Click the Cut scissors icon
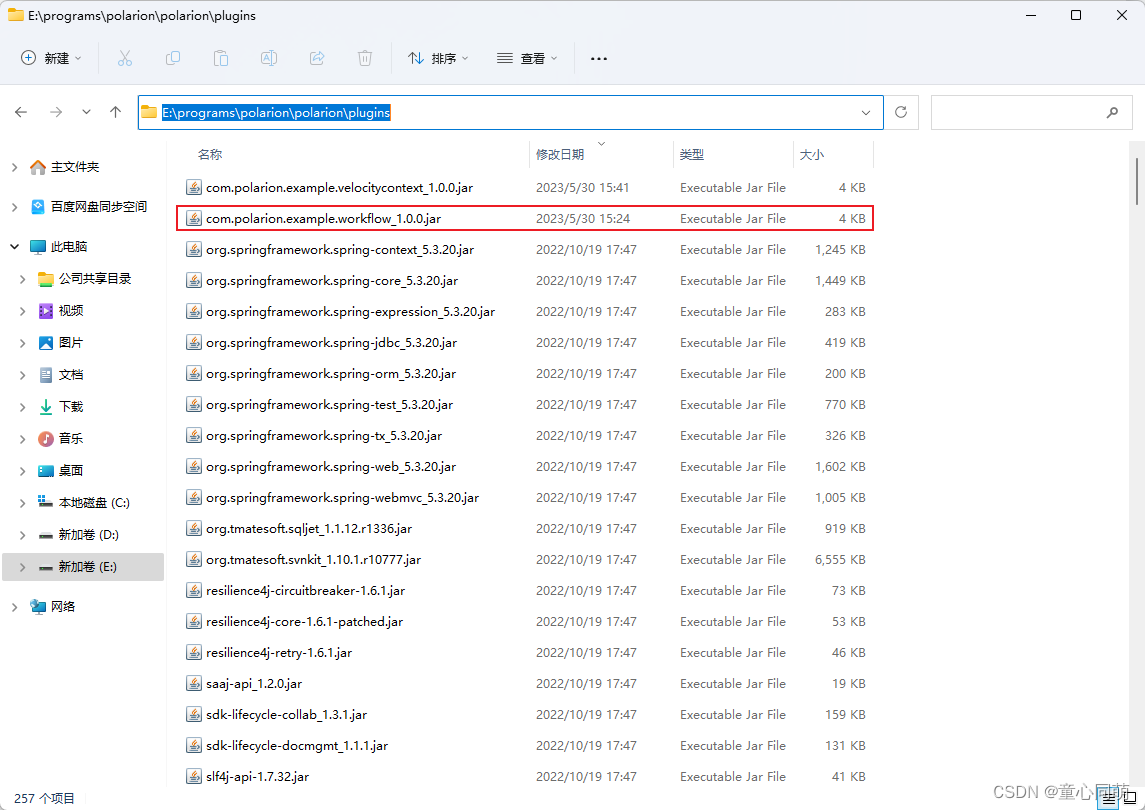This screenshot has width=1145, height=810. pyautogui.click(x=125, y=58)
